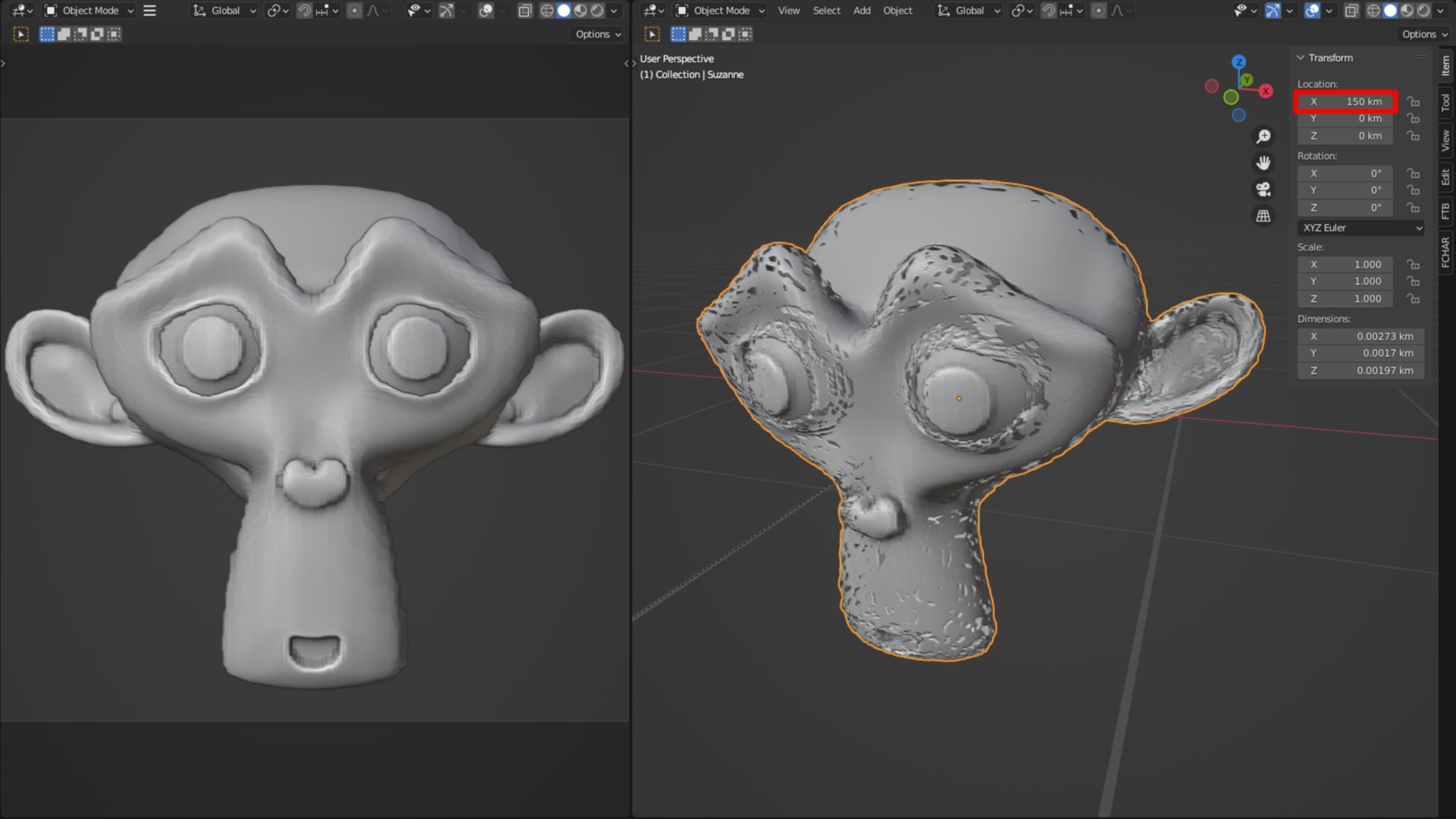Click the pan hand icon in viewport
Viewport: 1456px width, 819px height.
(x=1263, y=163)
